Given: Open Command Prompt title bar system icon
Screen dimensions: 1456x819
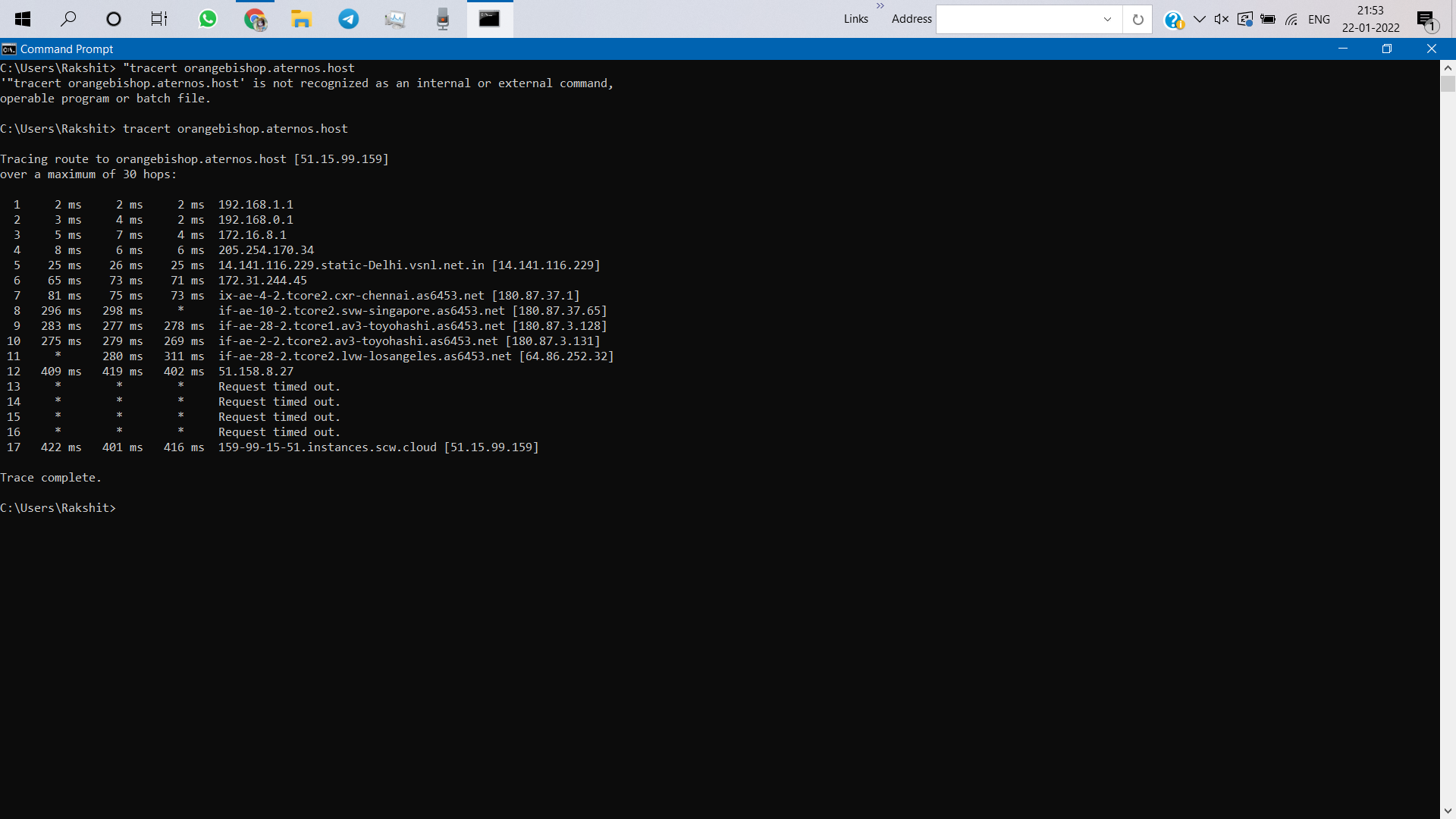Looking at the screenshot, I should [8, 49].
